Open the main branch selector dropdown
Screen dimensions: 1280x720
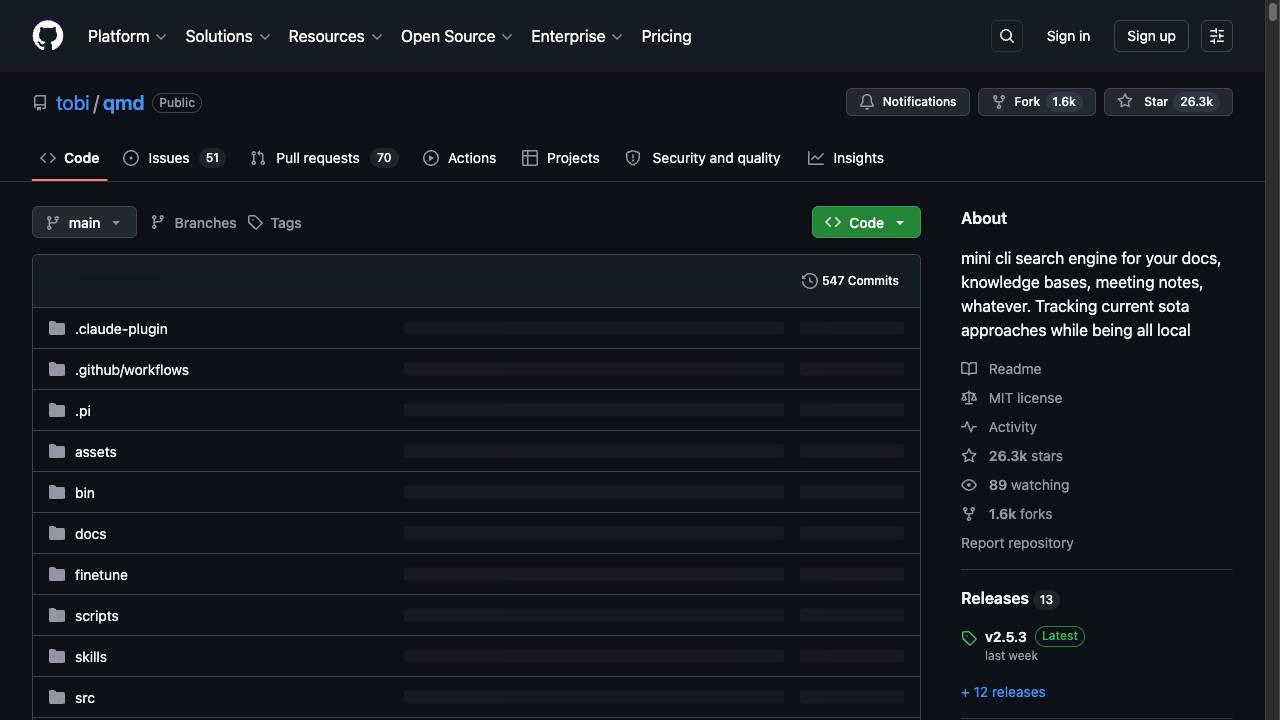[x=84, y=222]
